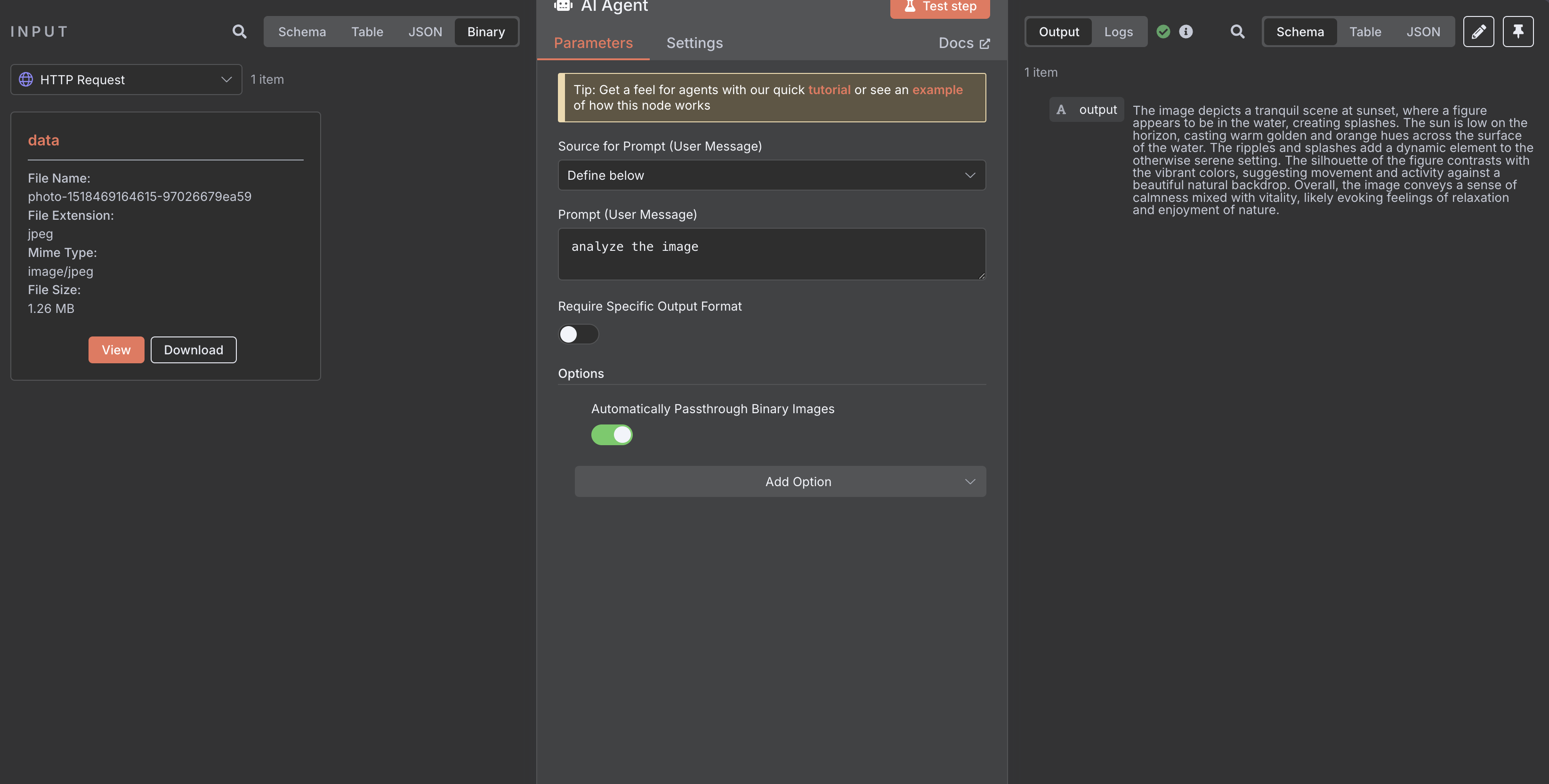Viewport: 1549px width, 784px height.
Task: Switch Input view to JSON
Action: tap(425, 31)
